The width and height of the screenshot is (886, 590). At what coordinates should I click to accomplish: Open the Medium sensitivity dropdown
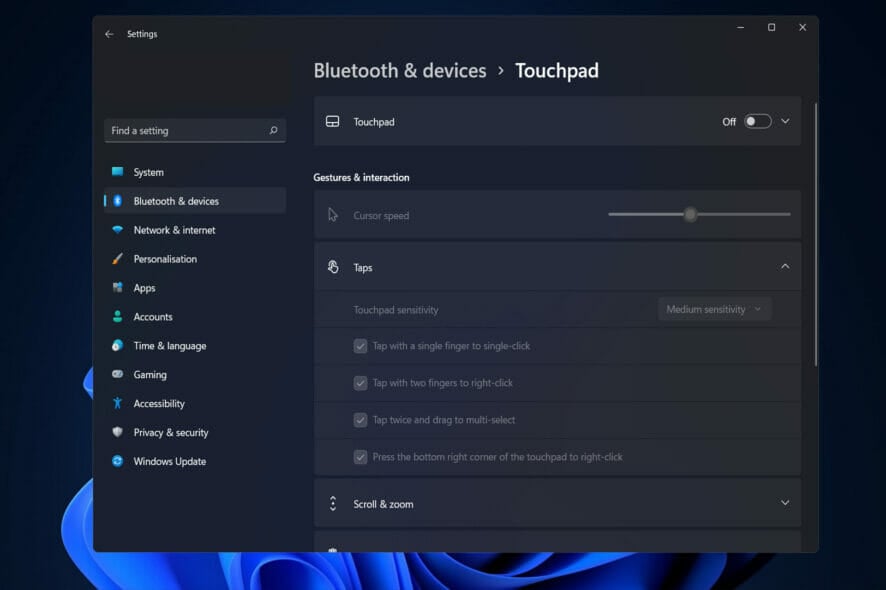(714, 310)
